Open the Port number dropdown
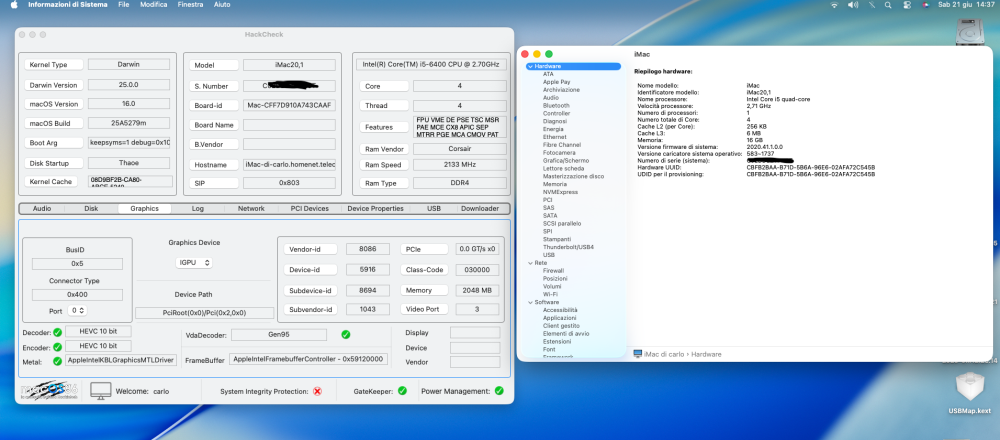 tap(78, 311)
